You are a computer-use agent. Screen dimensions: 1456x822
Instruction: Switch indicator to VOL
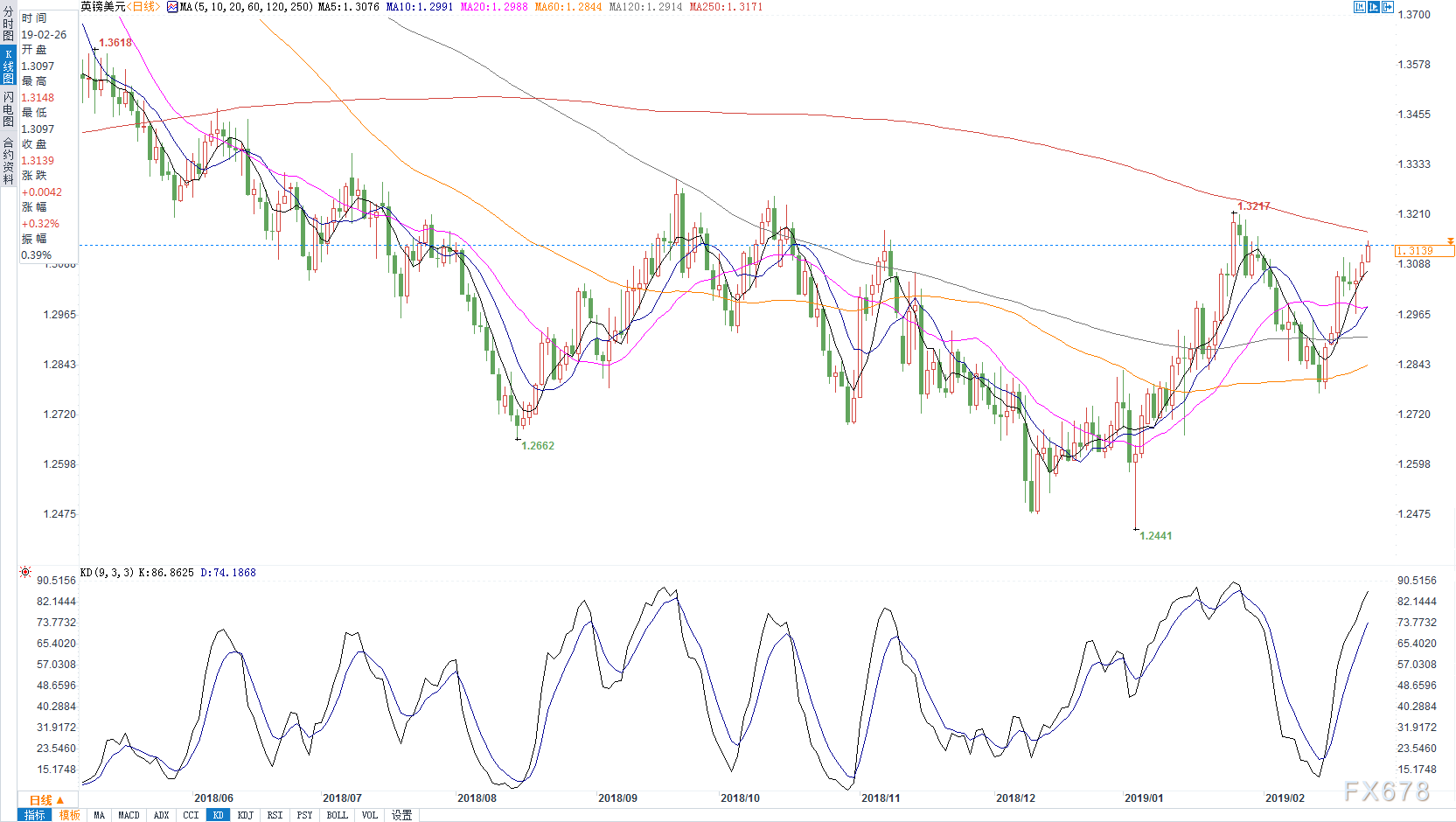coord(370,815)
